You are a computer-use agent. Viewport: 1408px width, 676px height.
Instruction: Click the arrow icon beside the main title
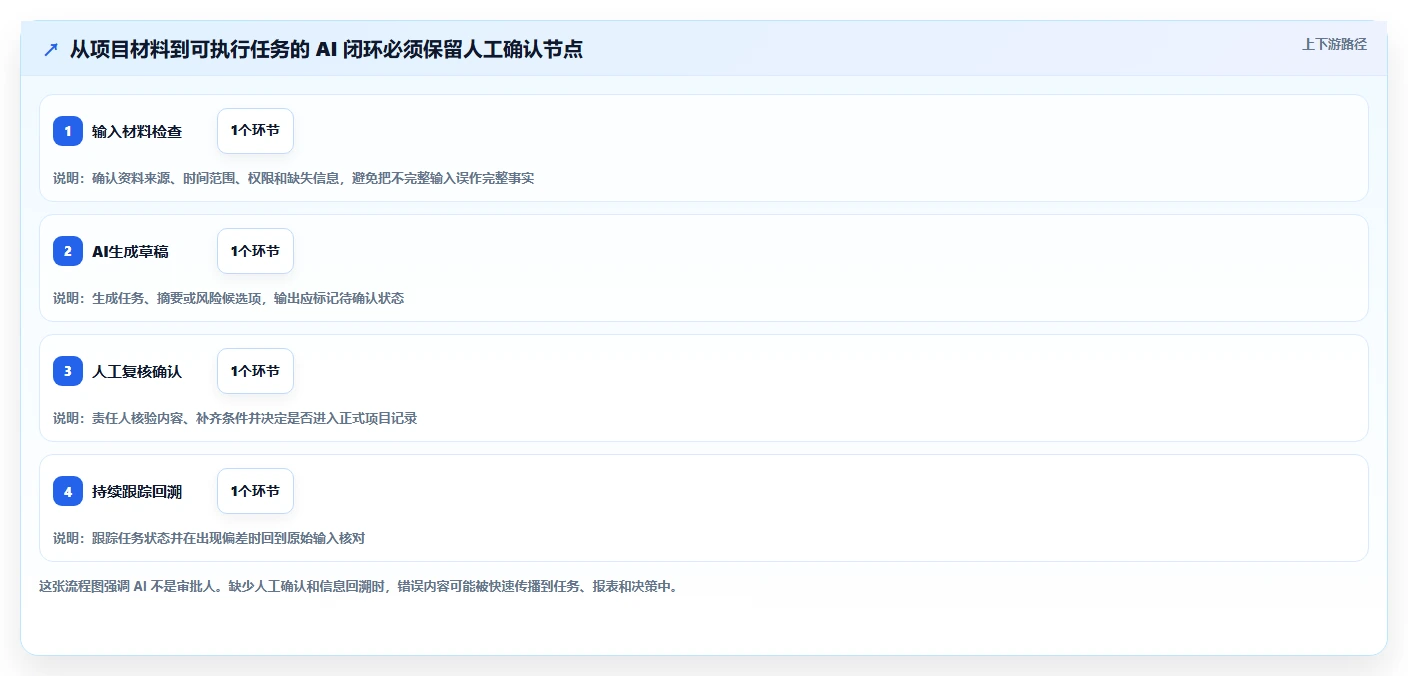coord(51,49)
